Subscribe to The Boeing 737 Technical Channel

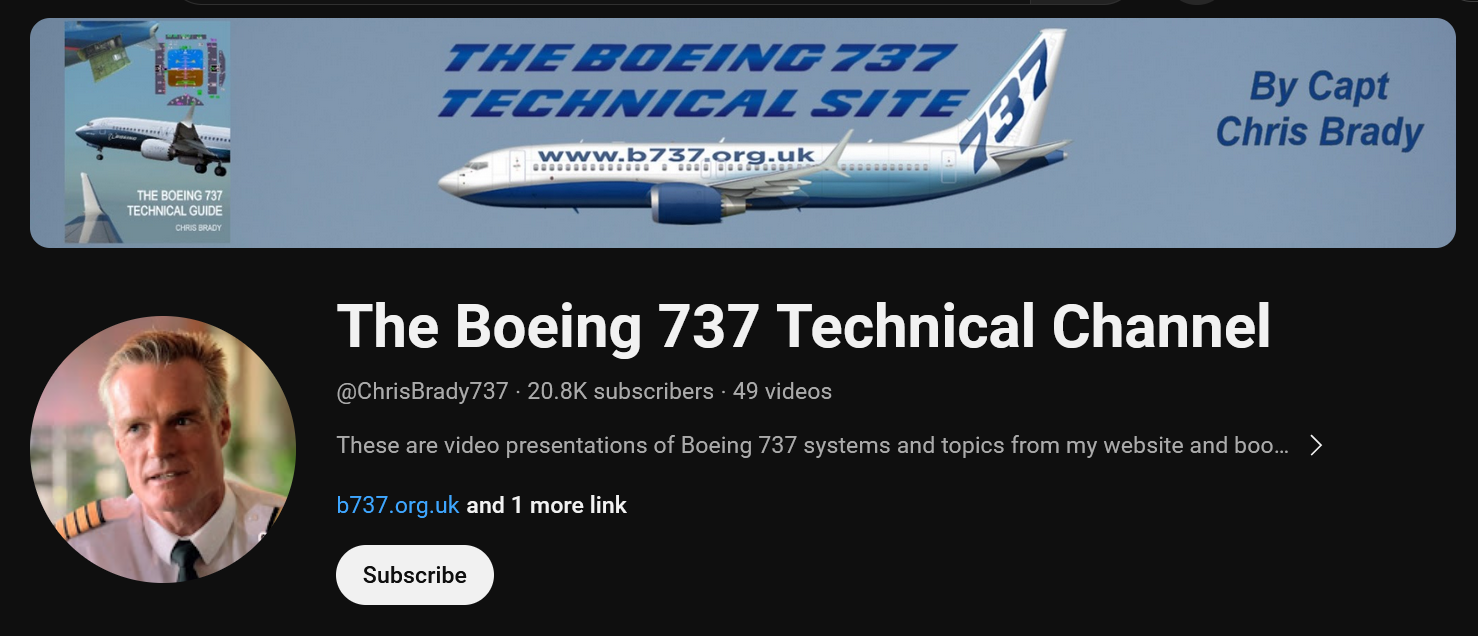(415, 575)
